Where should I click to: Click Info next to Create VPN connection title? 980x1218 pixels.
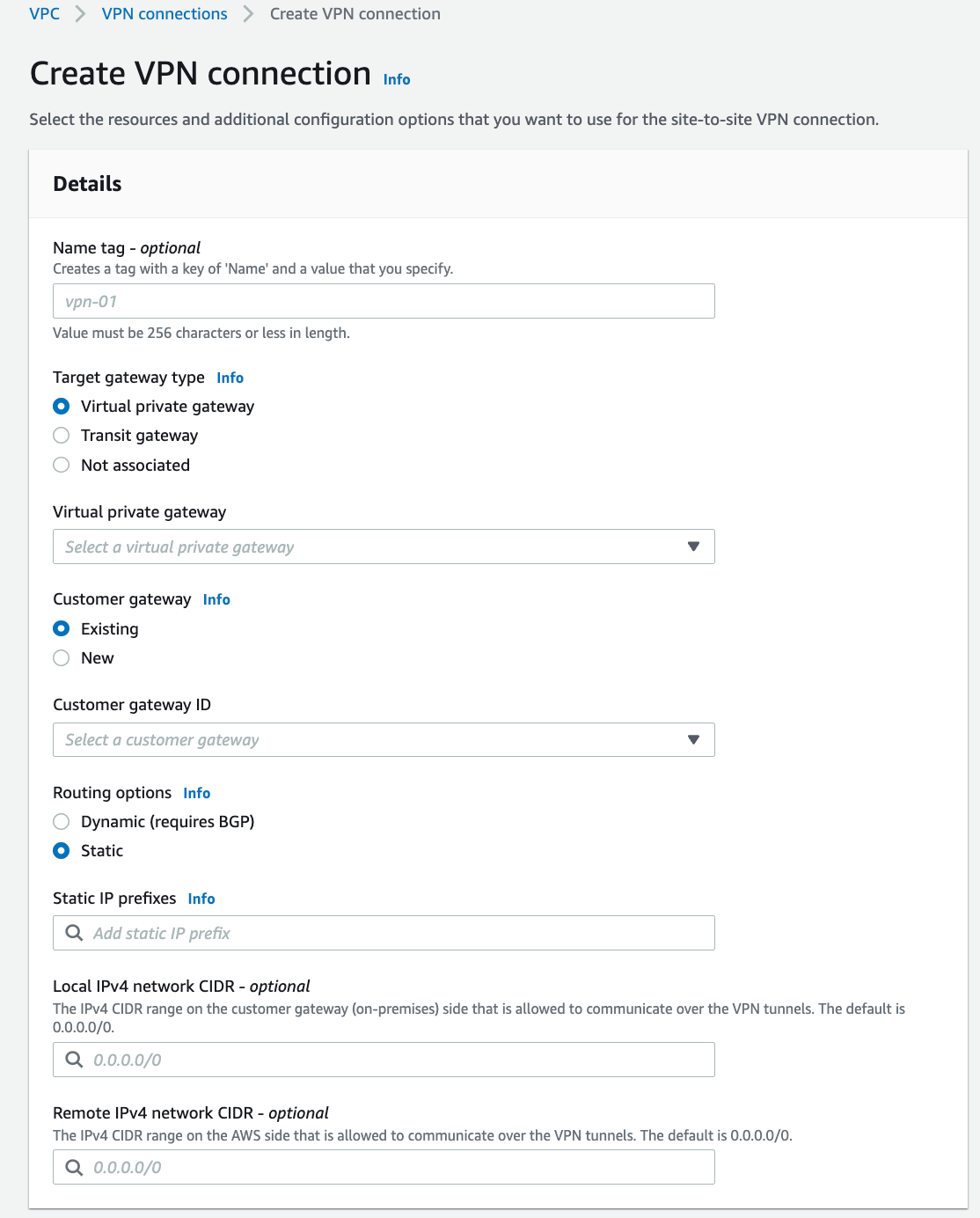[396, 79]
